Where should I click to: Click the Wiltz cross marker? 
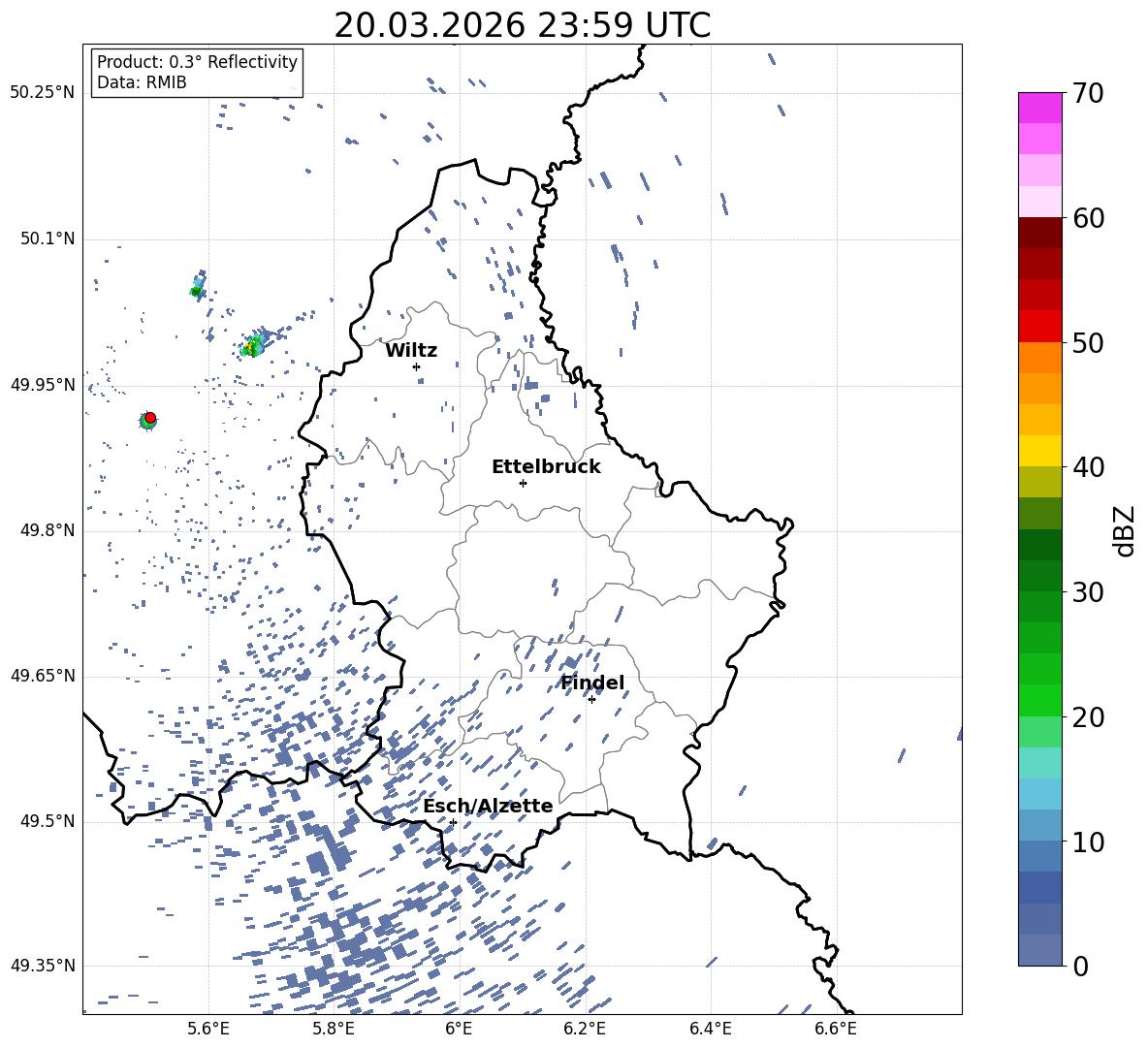[417, 366]
